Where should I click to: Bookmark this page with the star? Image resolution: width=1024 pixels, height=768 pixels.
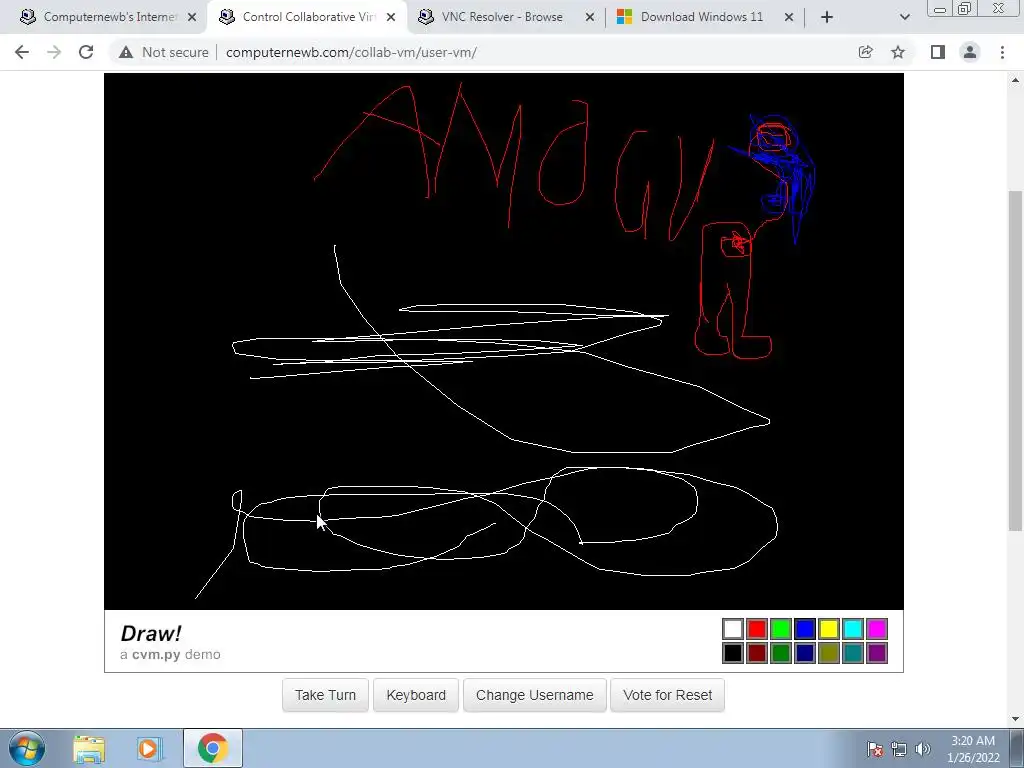898,52
